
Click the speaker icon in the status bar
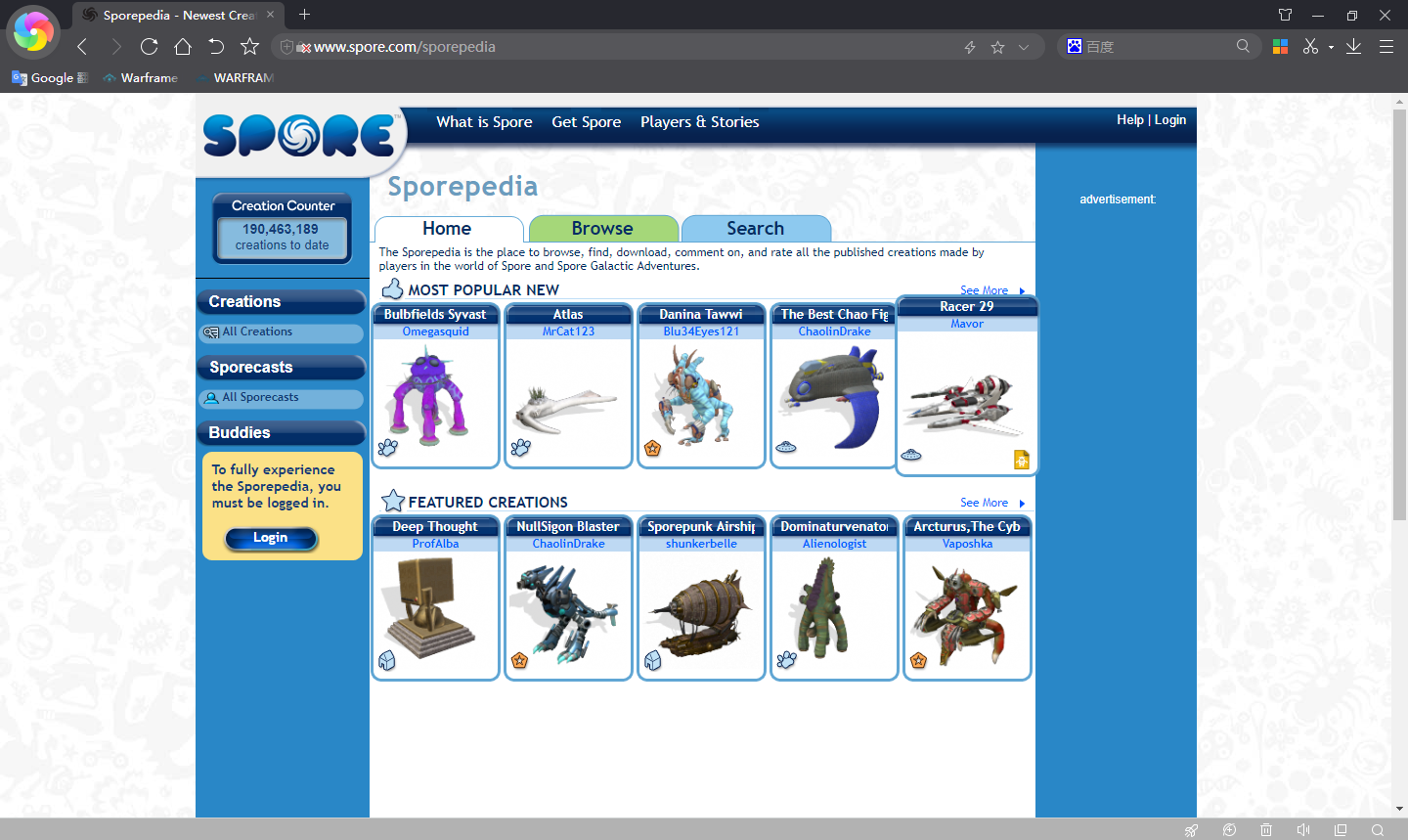[1303, 830]
